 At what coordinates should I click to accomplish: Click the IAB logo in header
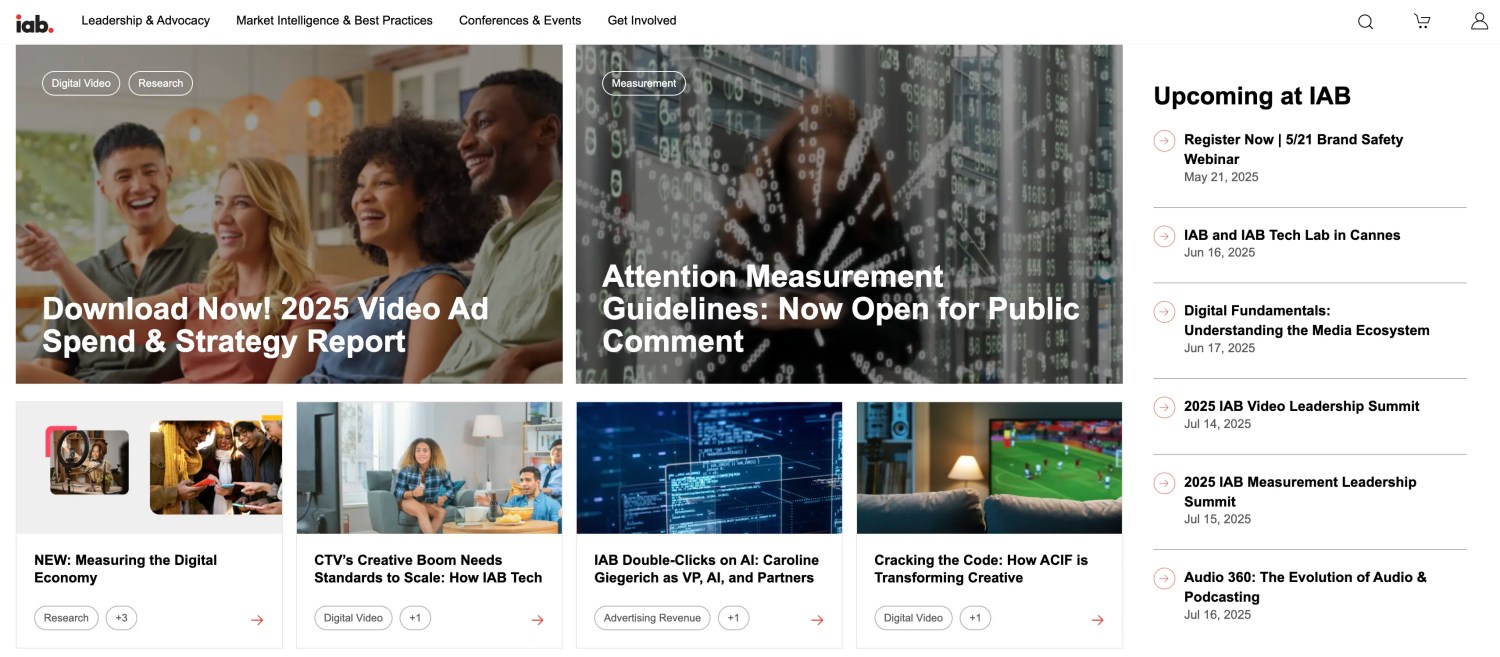click(x=34, y=22)
